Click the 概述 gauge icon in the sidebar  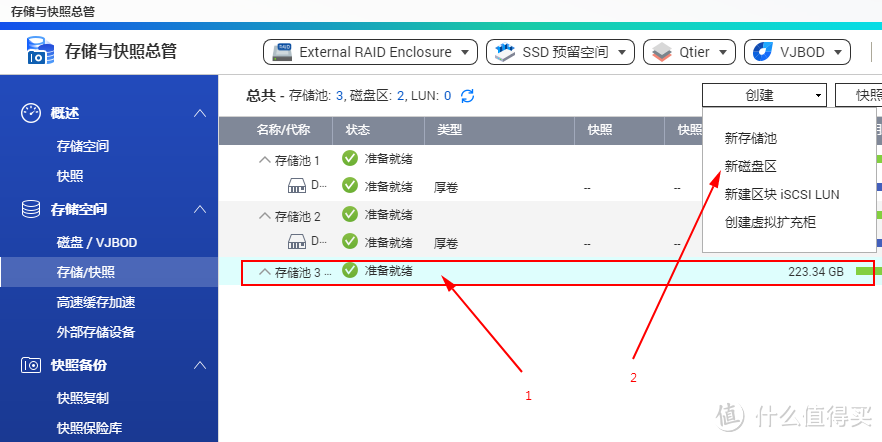(x=31, y=113)
